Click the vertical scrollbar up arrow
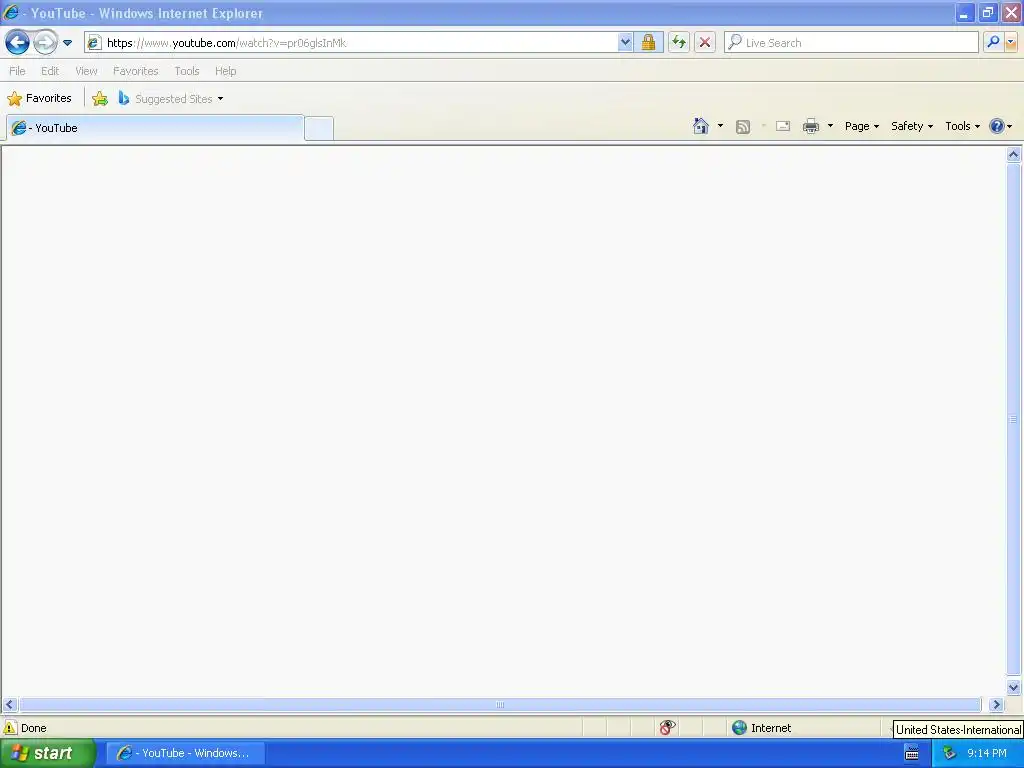 (x=1014, y=155)
